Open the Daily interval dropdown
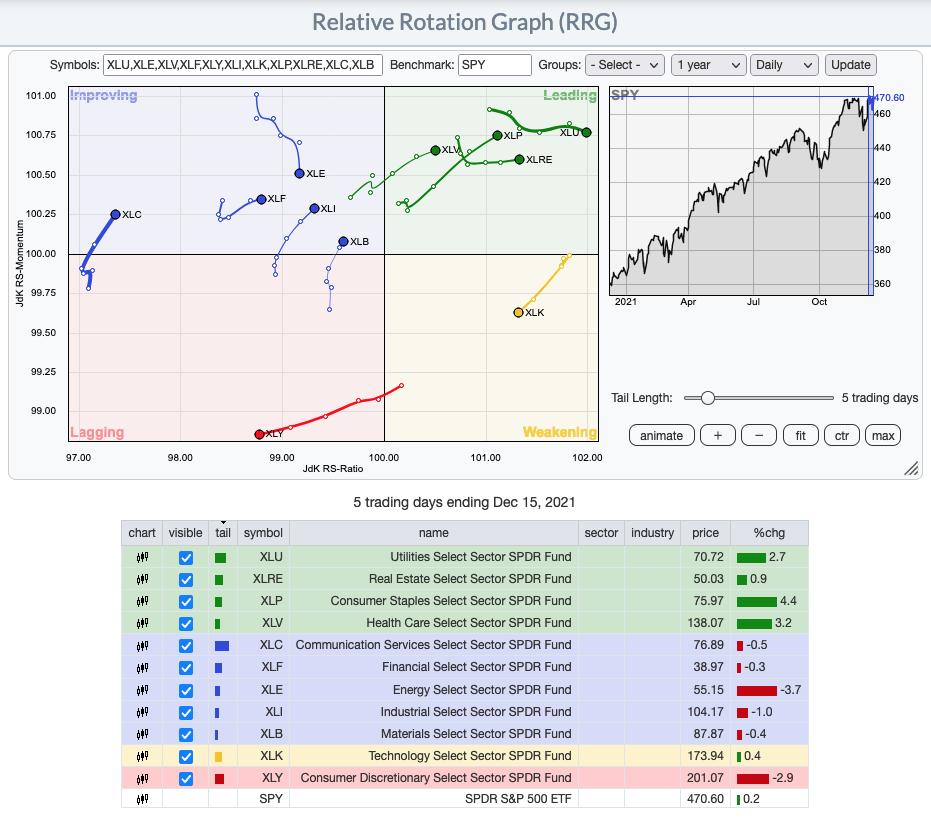Image resolution: width=931 pixels, height=819 pixels. pyautogui.click(x=784, y=65)
